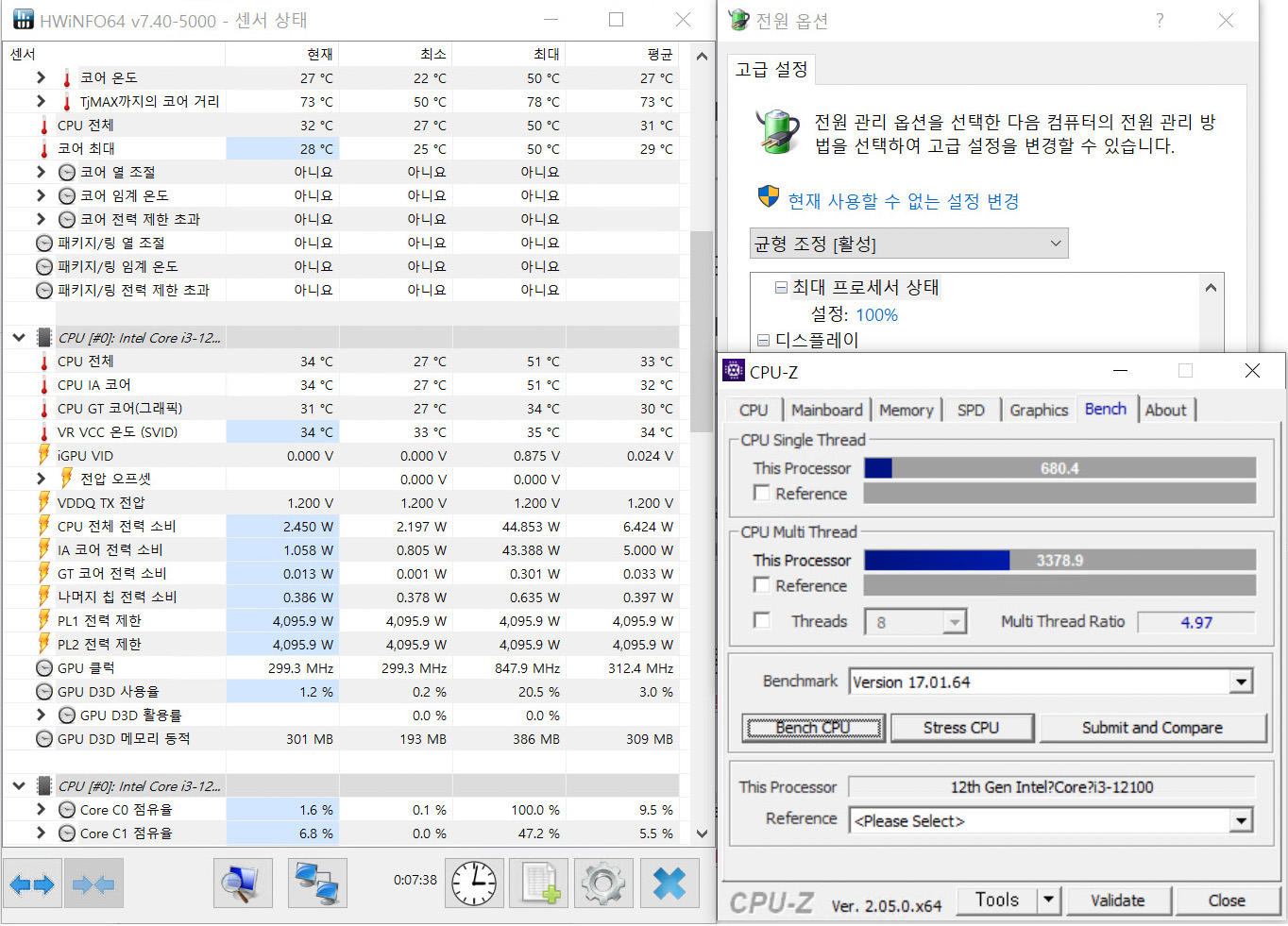This screenshot has height=926, width=1288.
Task: Click the thermometer icon beside 코어 최대
Action: (x=44, y=149)
